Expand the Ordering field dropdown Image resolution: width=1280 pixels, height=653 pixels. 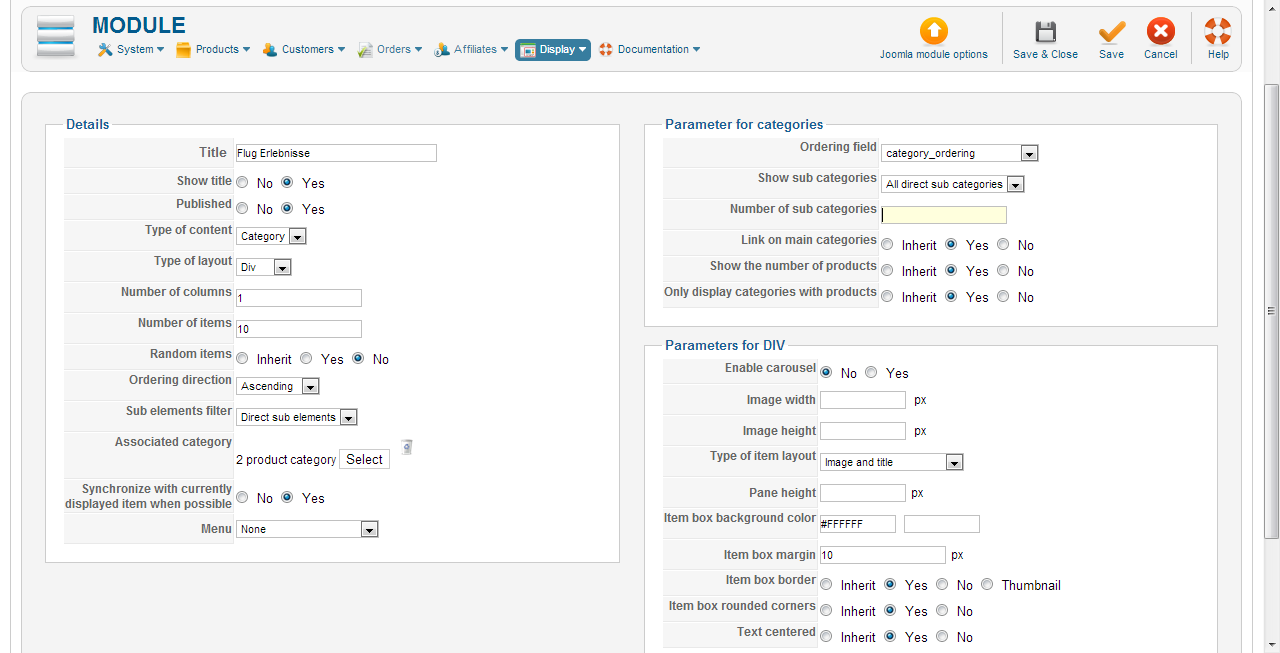(959, 154)
